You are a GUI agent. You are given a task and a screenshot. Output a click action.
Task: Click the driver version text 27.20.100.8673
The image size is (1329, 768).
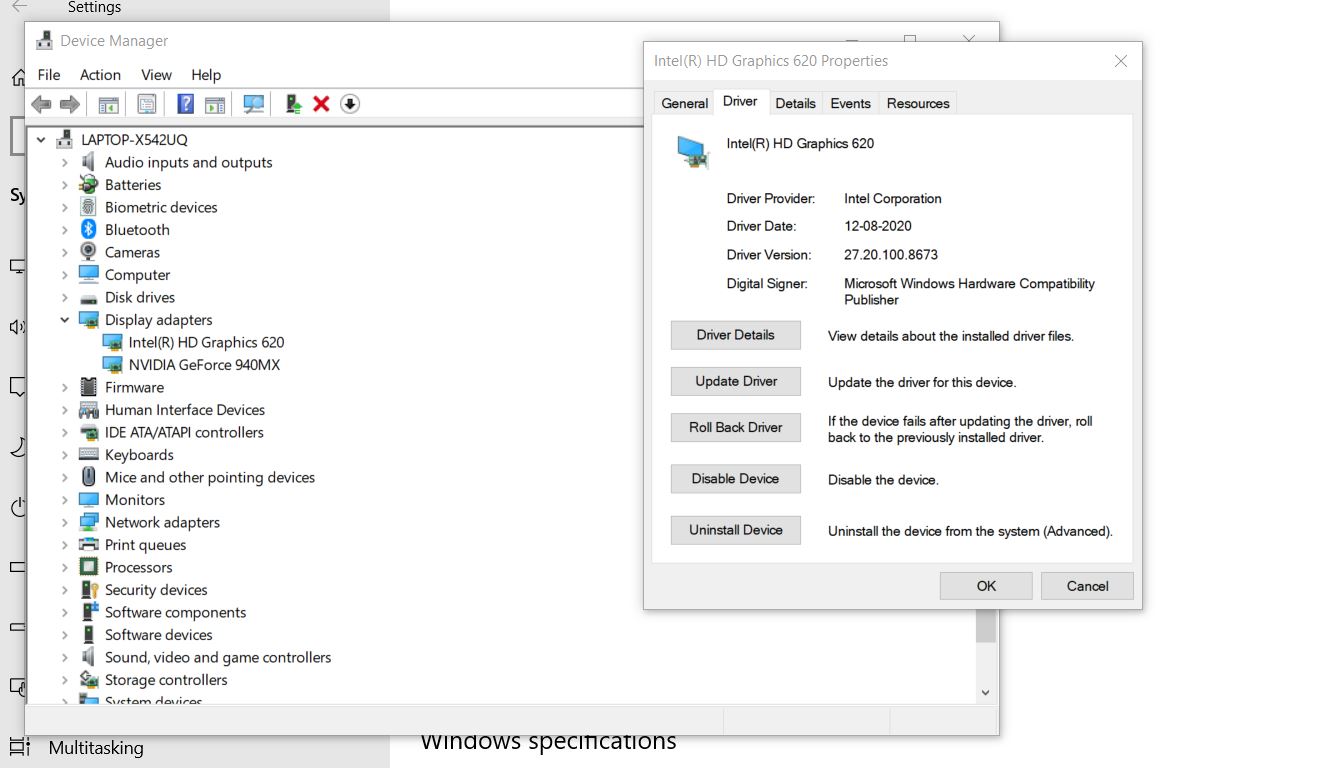tap(891, 255)
